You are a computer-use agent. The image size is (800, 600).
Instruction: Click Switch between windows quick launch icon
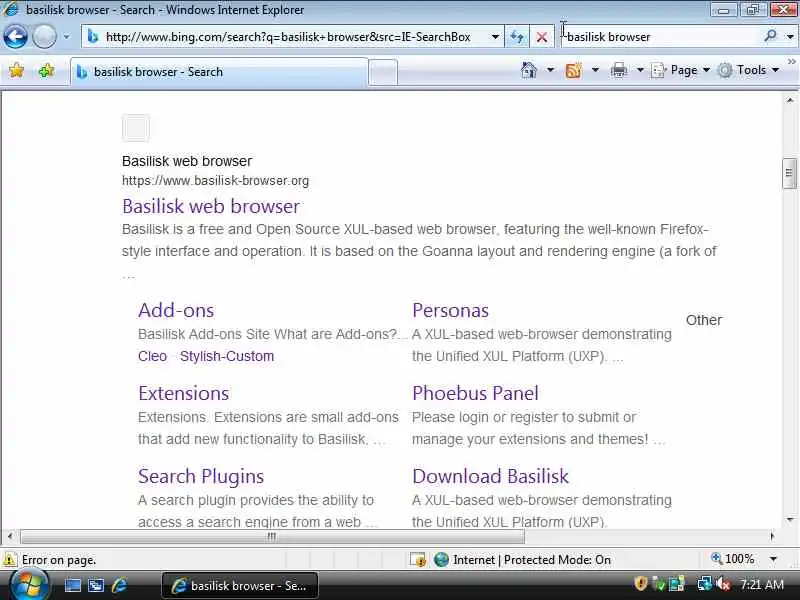point(96,585)
